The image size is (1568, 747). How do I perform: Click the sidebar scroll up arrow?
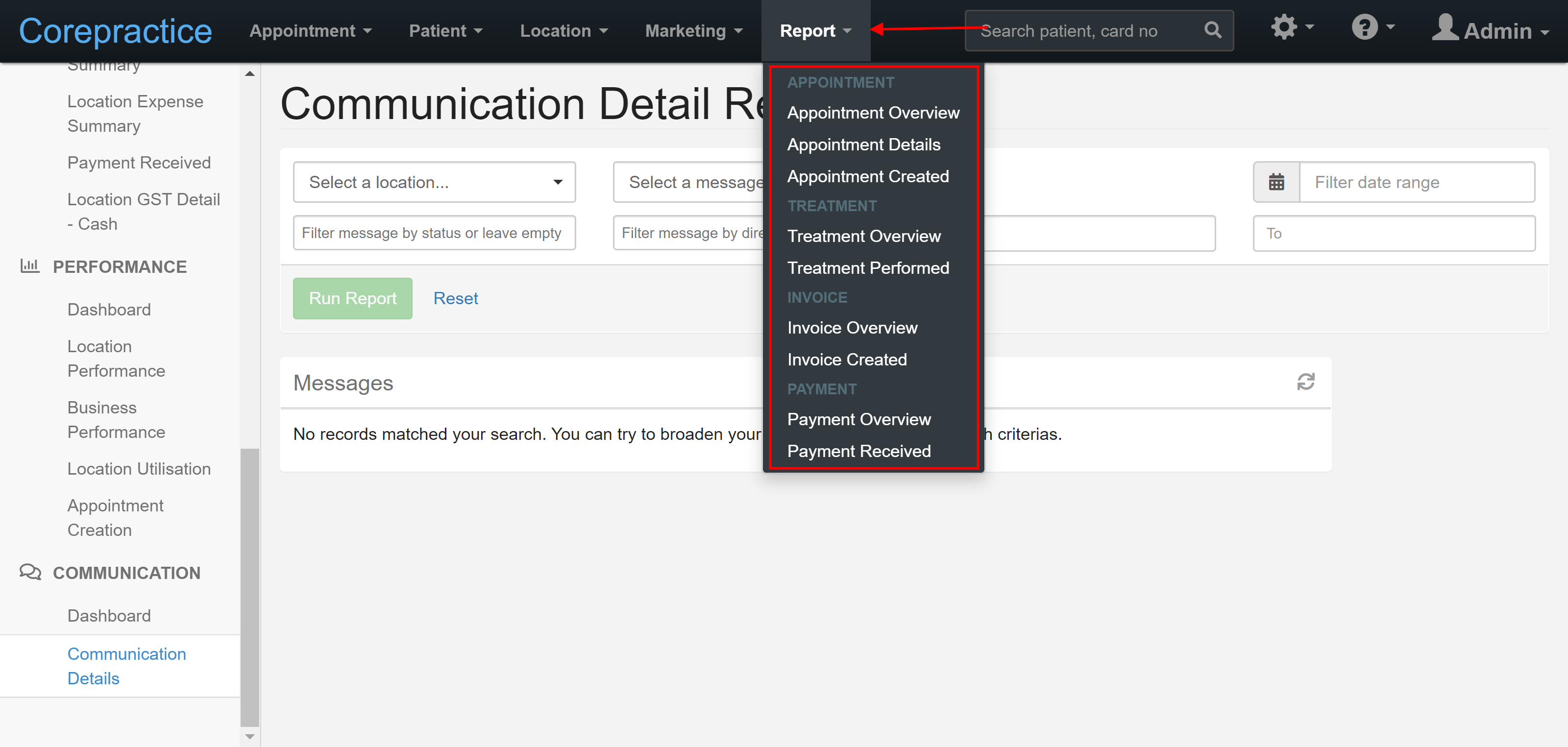point(249,73)
